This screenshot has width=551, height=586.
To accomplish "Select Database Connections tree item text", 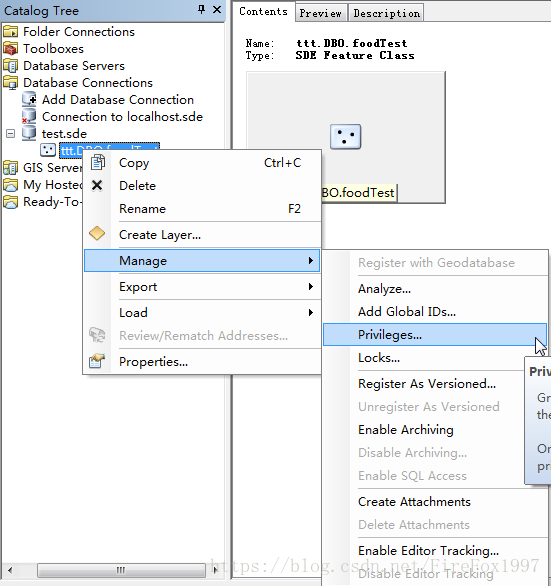I will (88, 83).
